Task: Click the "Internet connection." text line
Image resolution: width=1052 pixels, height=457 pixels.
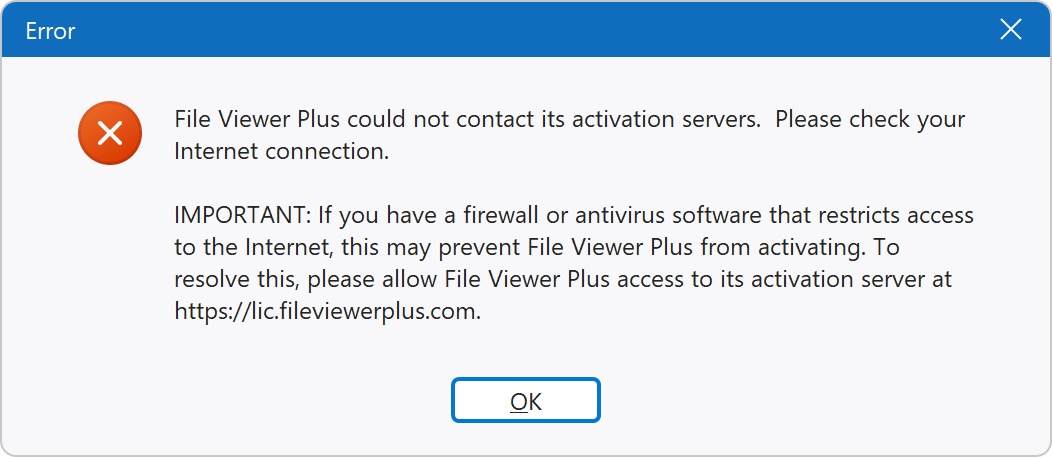Action: click(x=282, y=152)
